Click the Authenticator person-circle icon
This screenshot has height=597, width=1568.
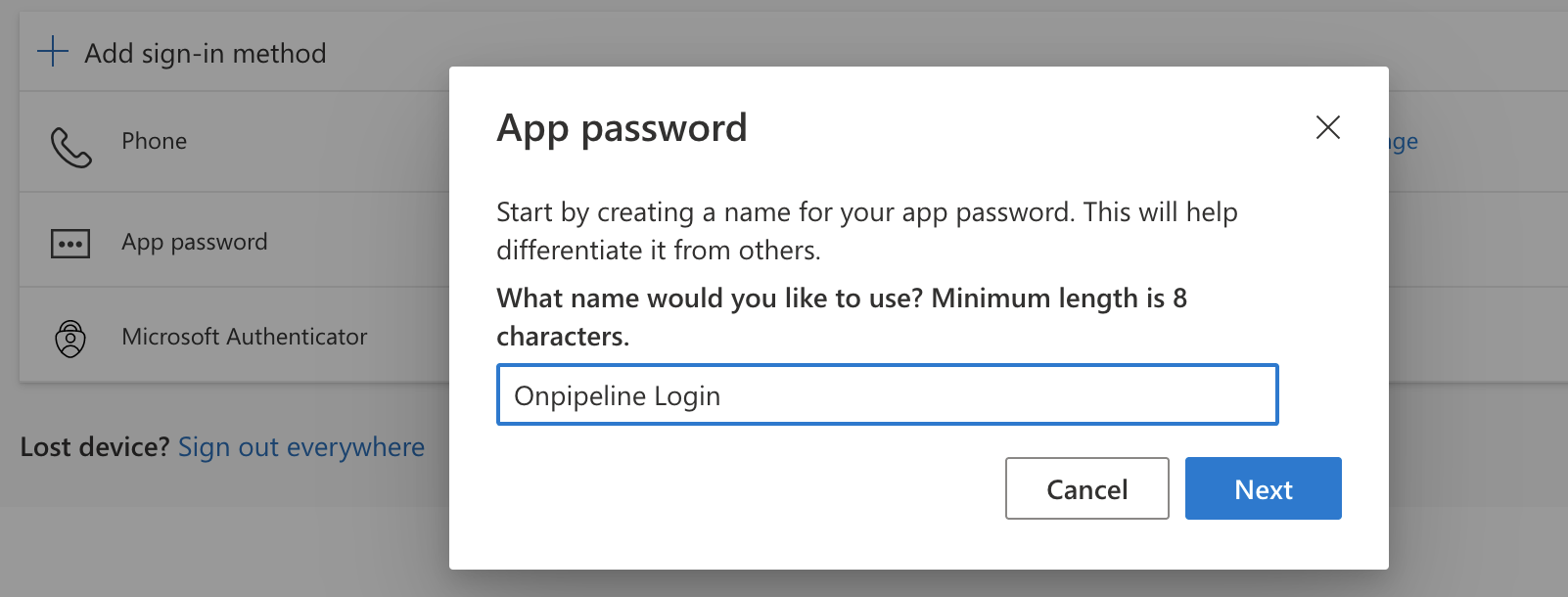pyautogui.click(x=69, y=335)
